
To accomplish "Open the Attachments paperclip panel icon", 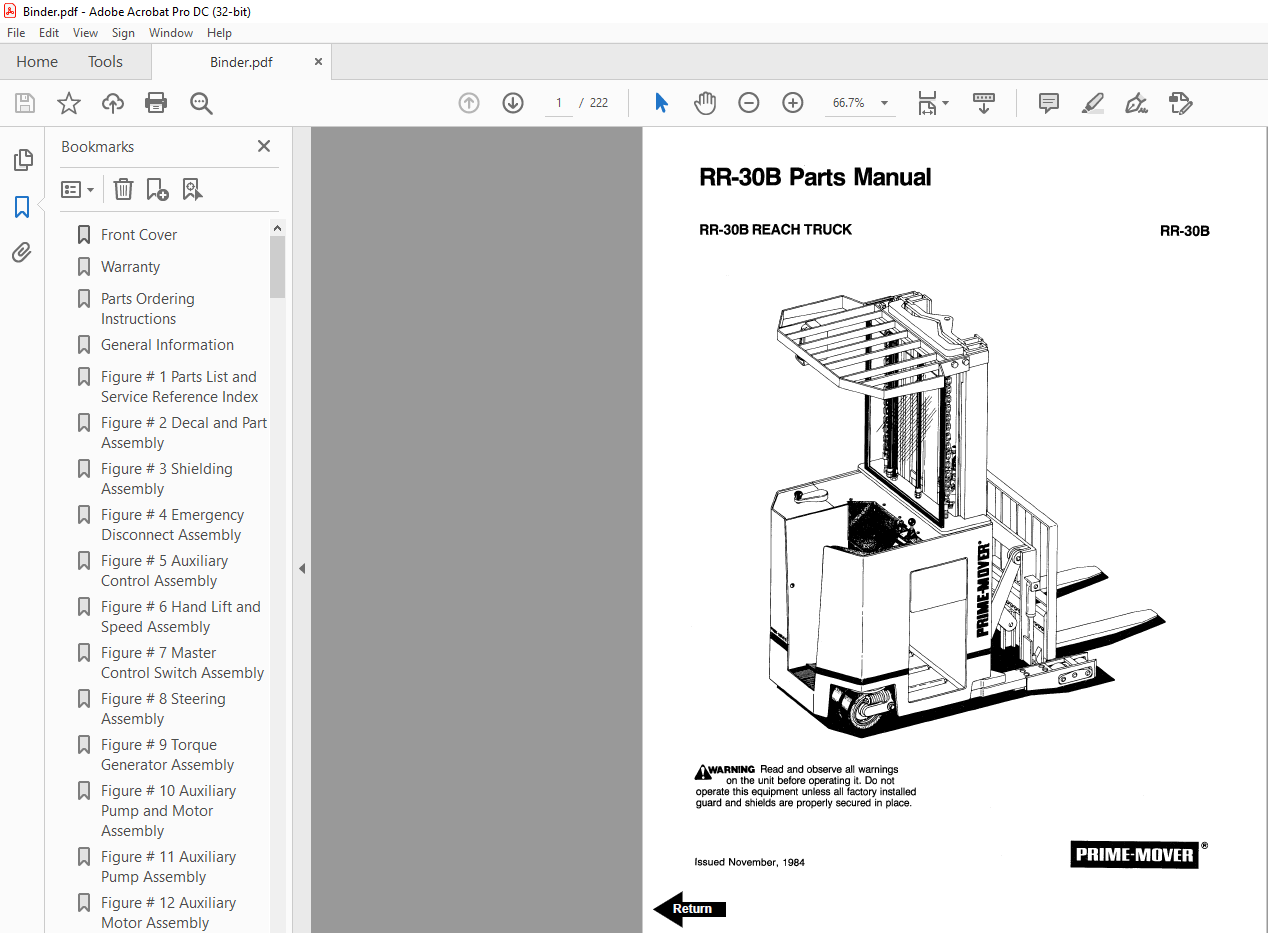I will pyautogui.click(x=22, y=253).
